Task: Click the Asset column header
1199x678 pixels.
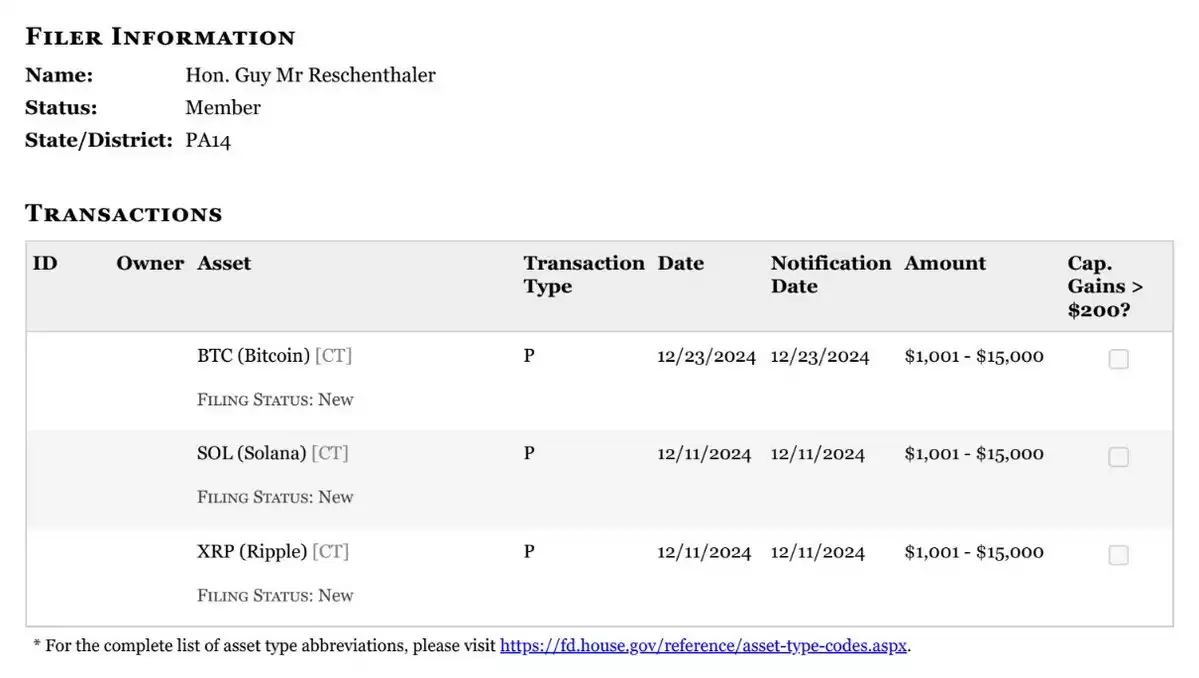Action: pos(223,263)
